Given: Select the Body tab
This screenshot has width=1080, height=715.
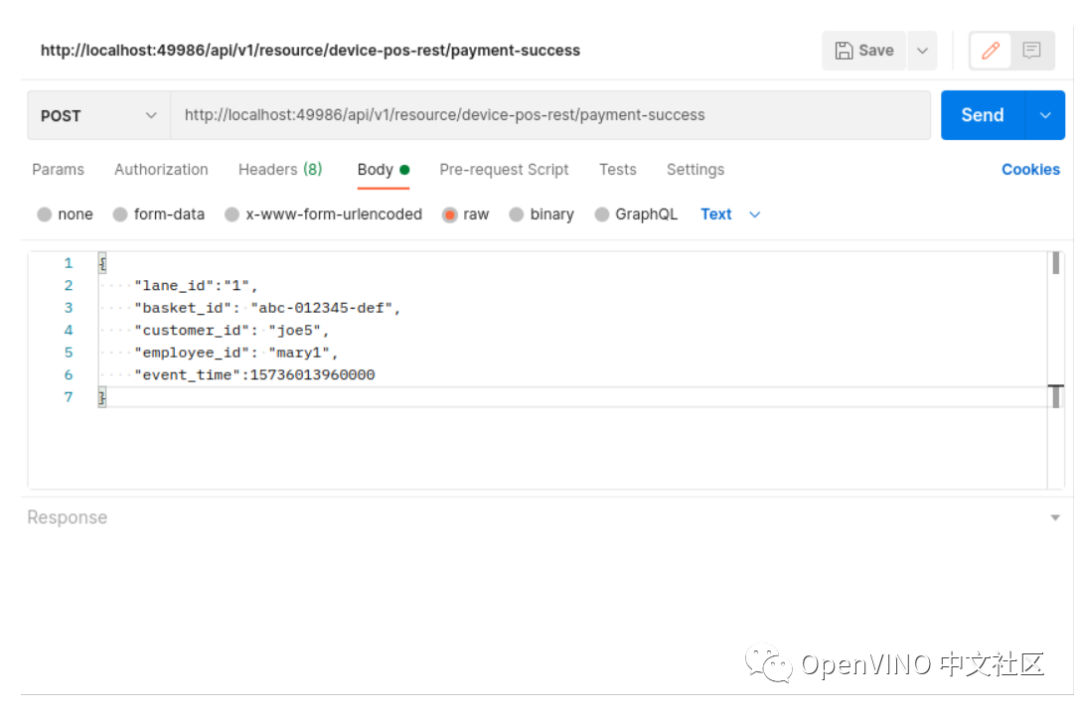Looking at the screenshot, I should (x=383, y=170).
